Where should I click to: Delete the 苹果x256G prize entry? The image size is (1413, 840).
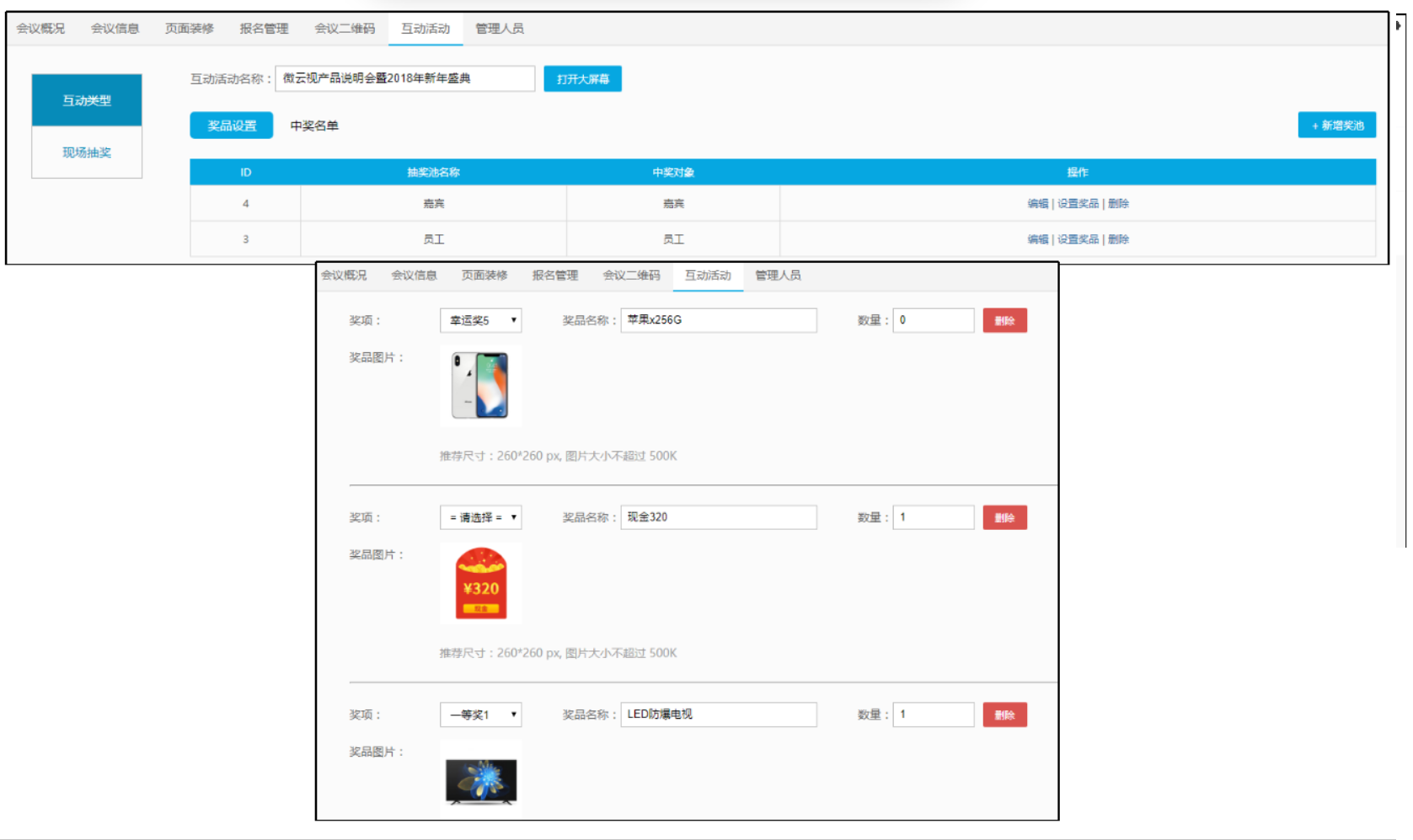[x=1004, y=320]
